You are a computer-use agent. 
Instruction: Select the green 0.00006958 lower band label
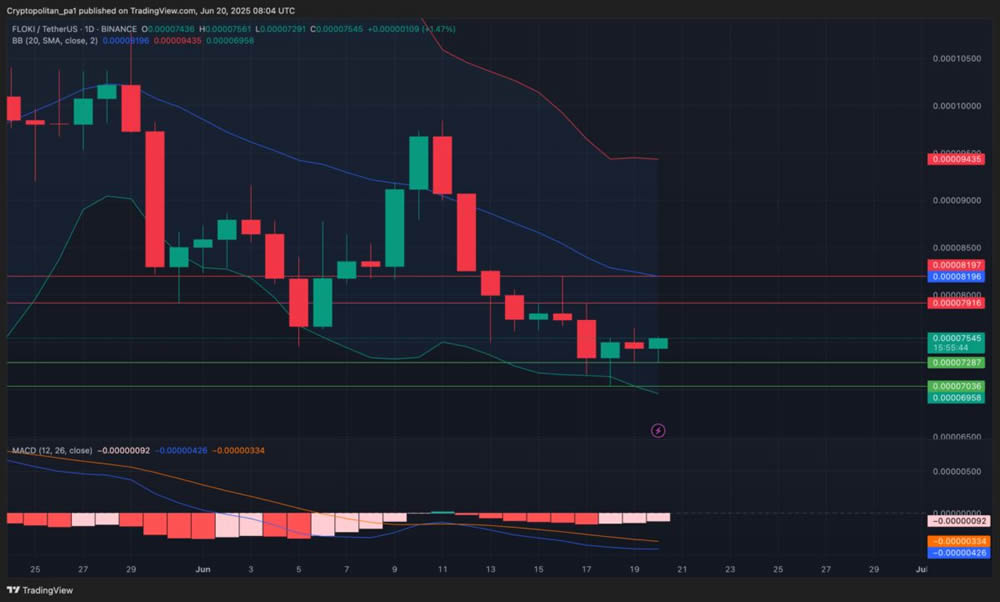tap(956, 398)
